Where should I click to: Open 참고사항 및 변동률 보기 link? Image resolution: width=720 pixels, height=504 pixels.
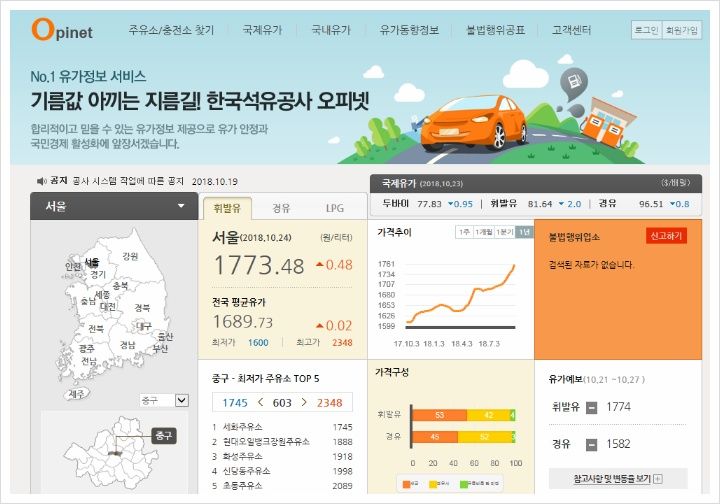coord(612,479)
